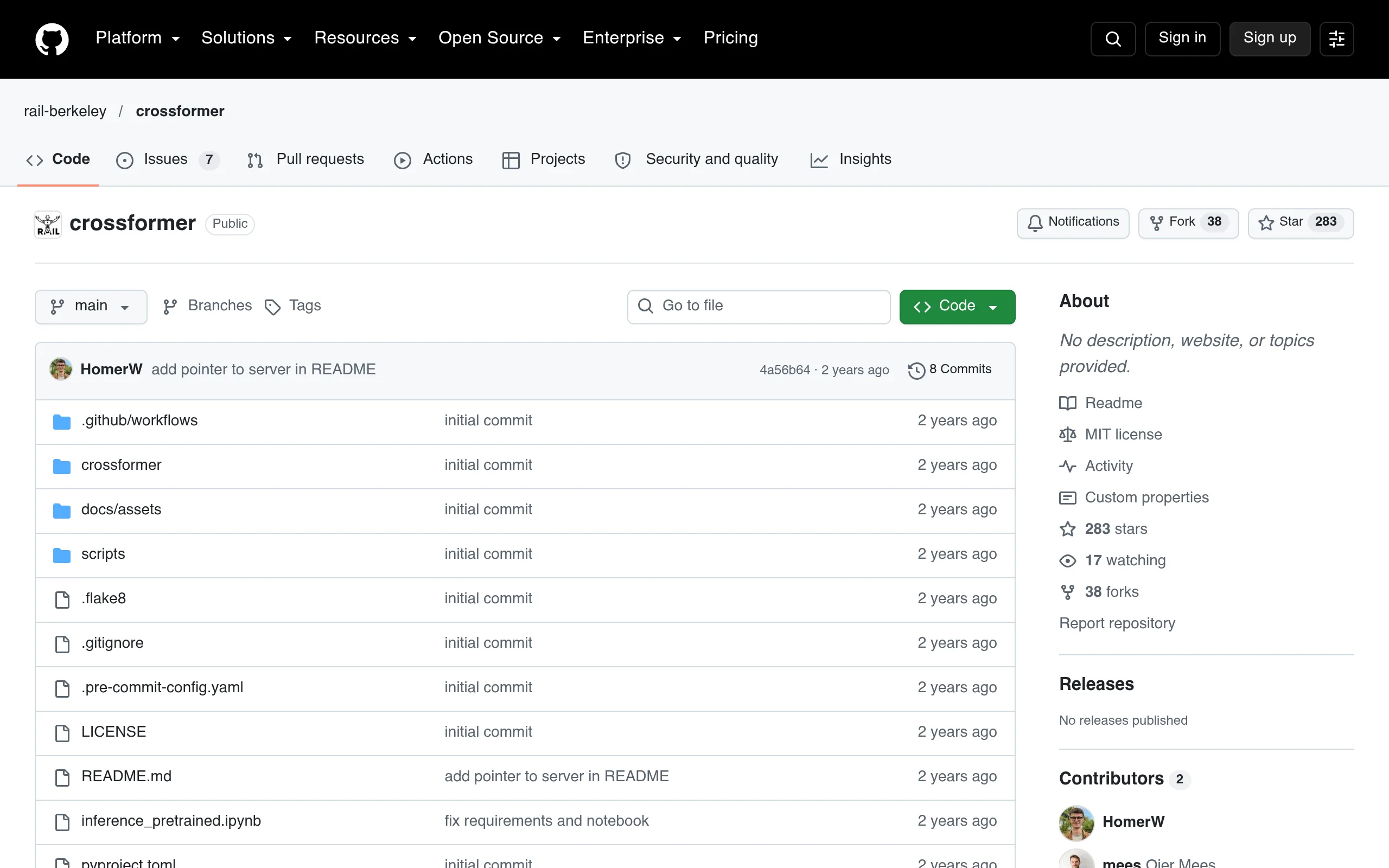Image resolution: width=1389 pixels, height=868 pixels.
Task: Expand the green Code dropdown button
Action: click(x=957, y=307)
